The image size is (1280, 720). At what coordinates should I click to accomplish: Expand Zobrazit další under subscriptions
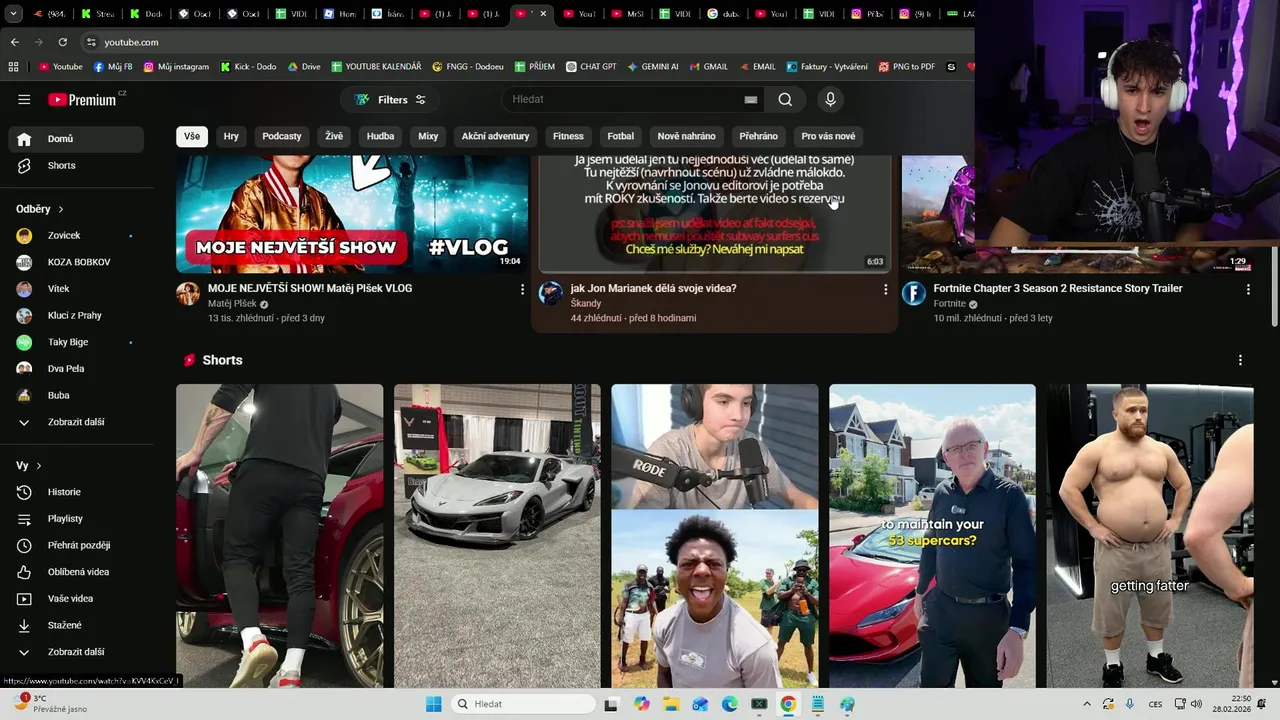coord(76,422)
